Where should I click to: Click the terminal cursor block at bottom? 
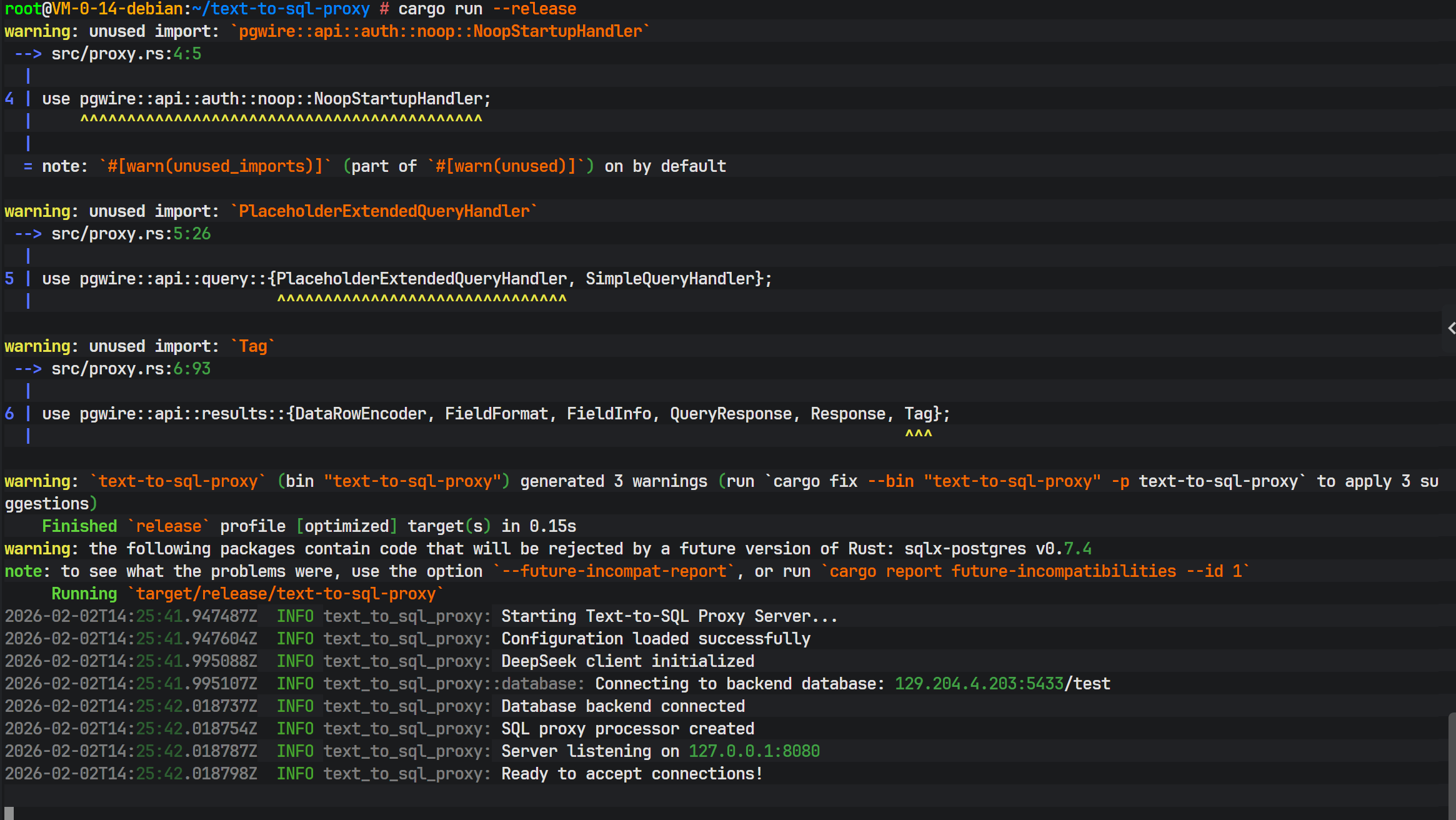point(9,812)
